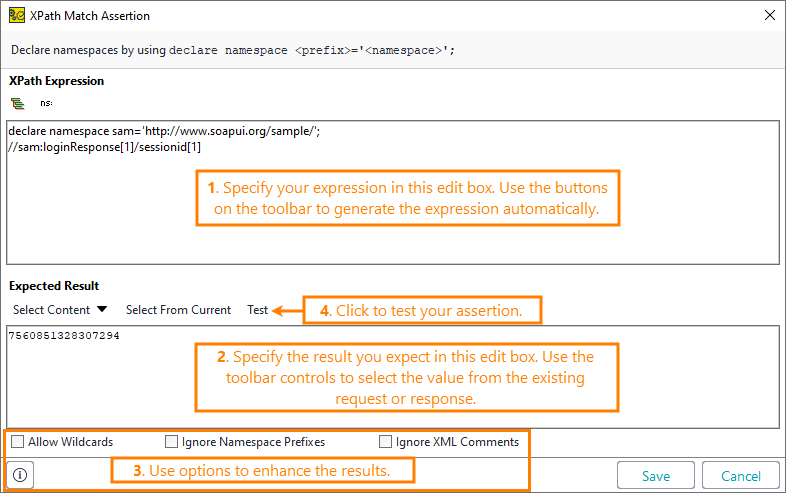The image size is (786, 493).
Task: Save the XPath assertion
Action: [656, 475]
